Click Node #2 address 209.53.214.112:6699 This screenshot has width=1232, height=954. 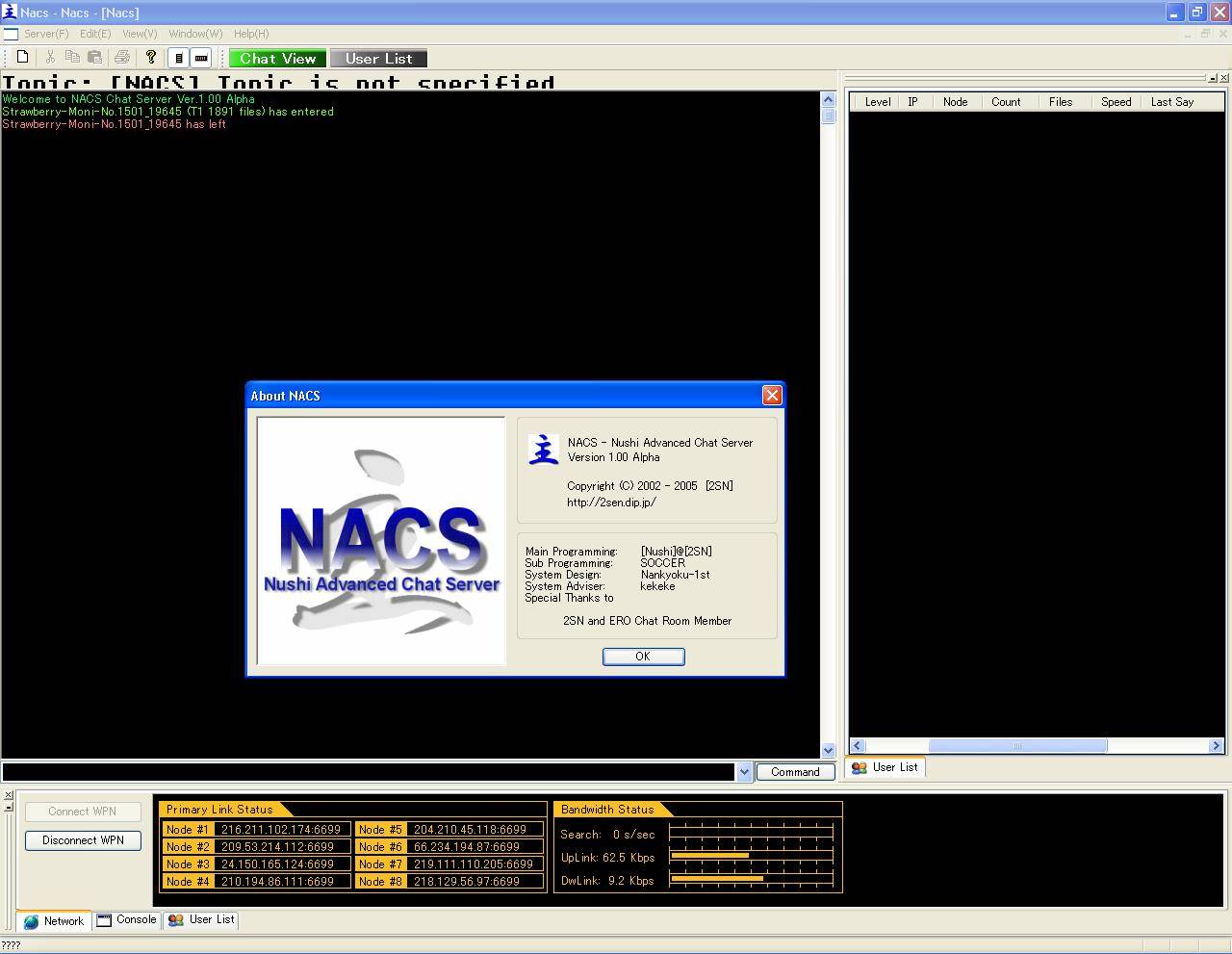(281, 847)
